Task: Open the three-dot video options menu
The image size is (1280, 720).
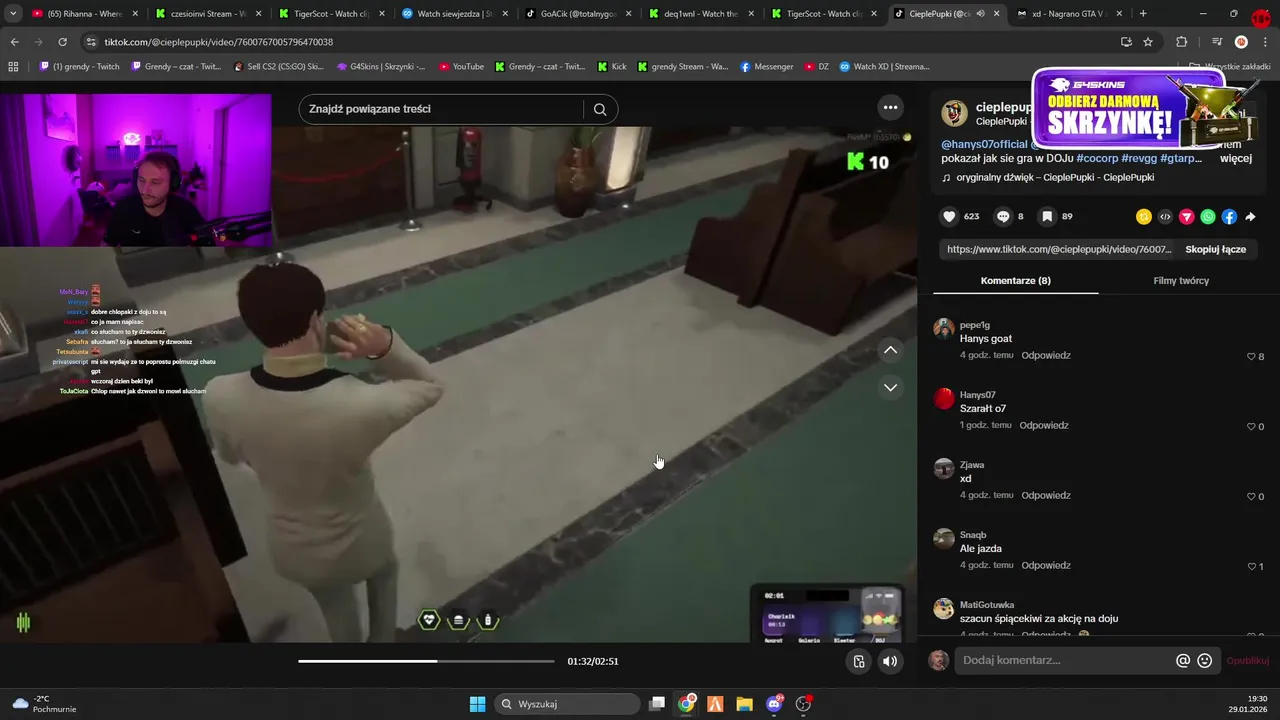Action: point(890,108)
